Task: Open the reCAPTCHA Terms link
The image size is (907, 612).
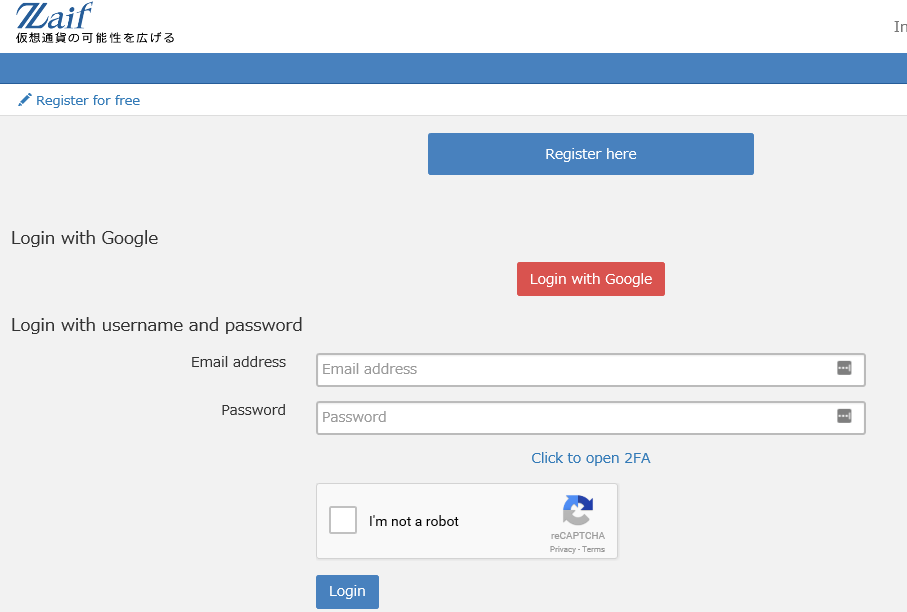Action: point(593,550)
